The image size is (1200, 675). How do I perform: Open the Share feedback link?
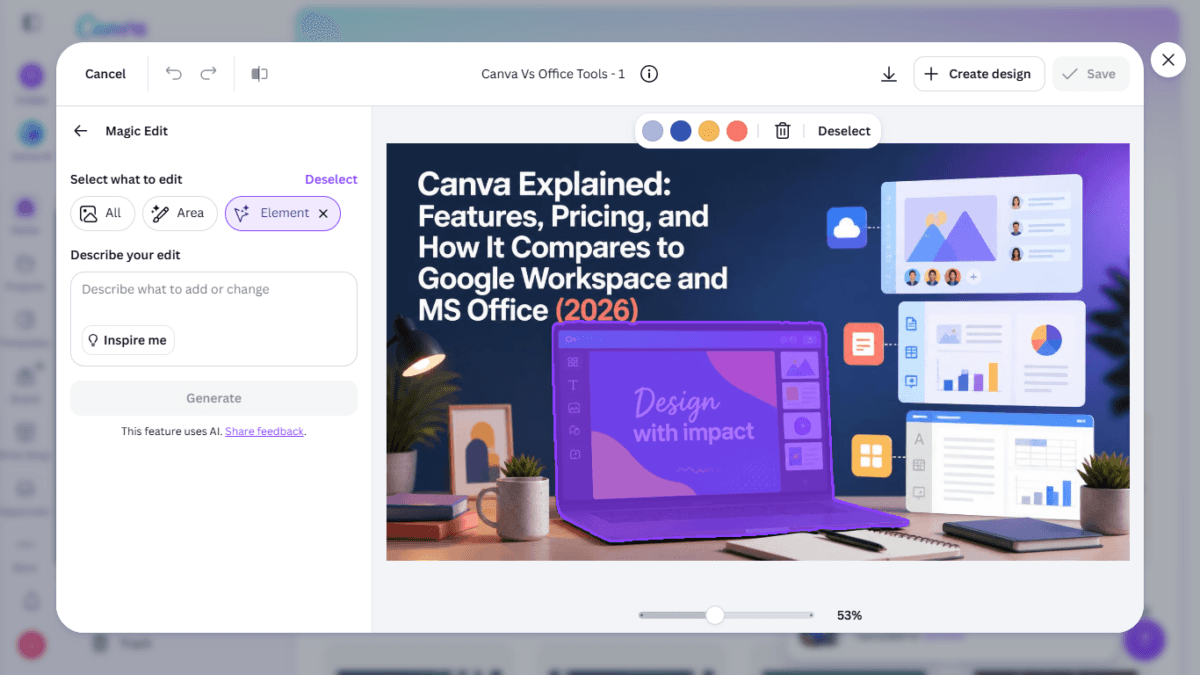[x=264, y=432]
